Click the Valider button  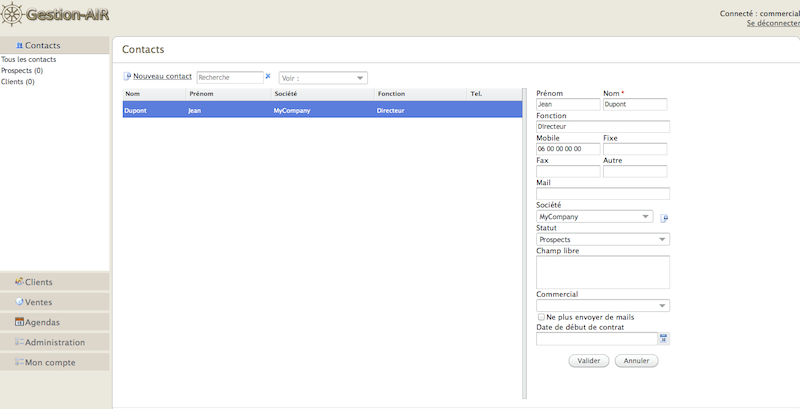(x=588, y=361)
